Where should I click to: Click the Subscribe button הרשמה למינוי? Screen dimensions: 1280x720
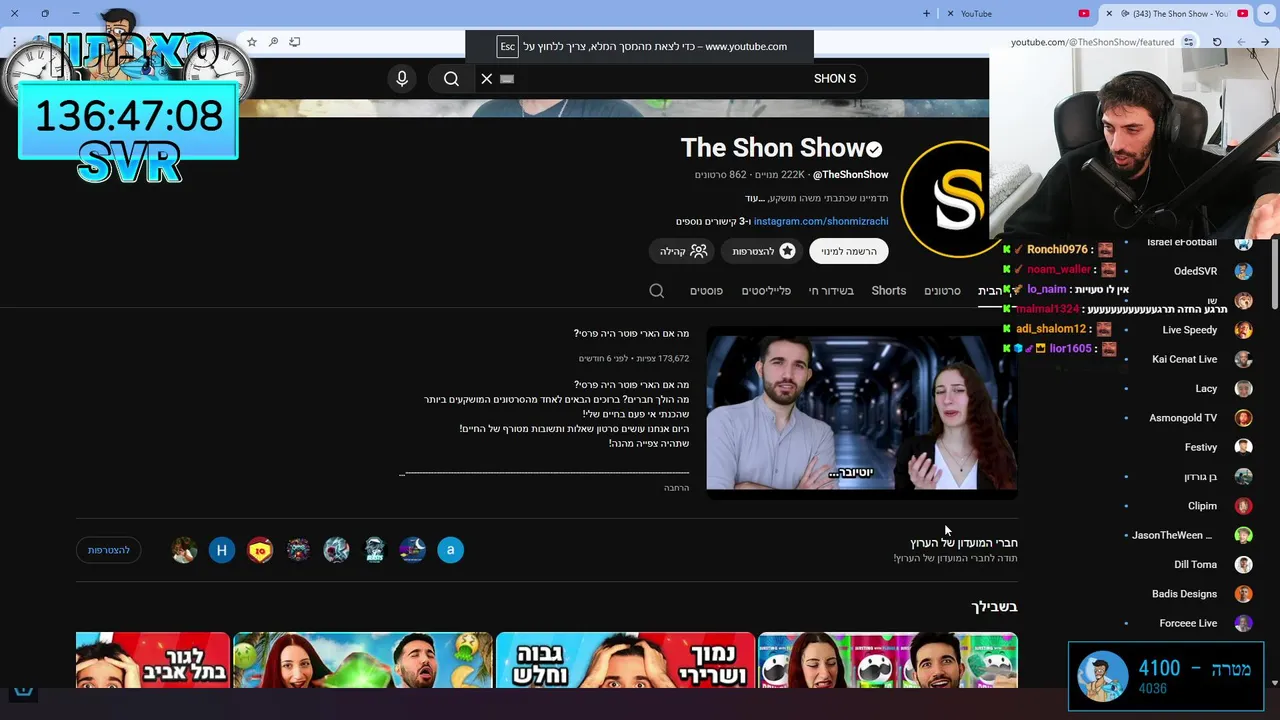pyautogui.click(x=849, y=251)
